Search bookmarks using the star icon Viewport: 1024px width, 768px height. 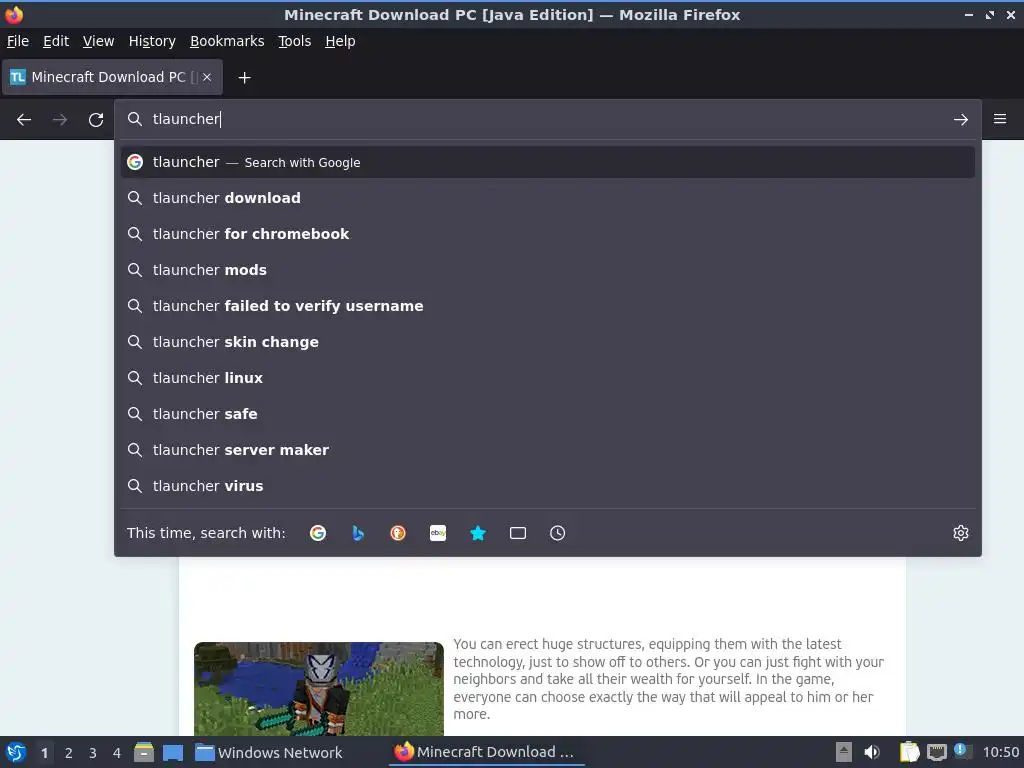(478, 533)
